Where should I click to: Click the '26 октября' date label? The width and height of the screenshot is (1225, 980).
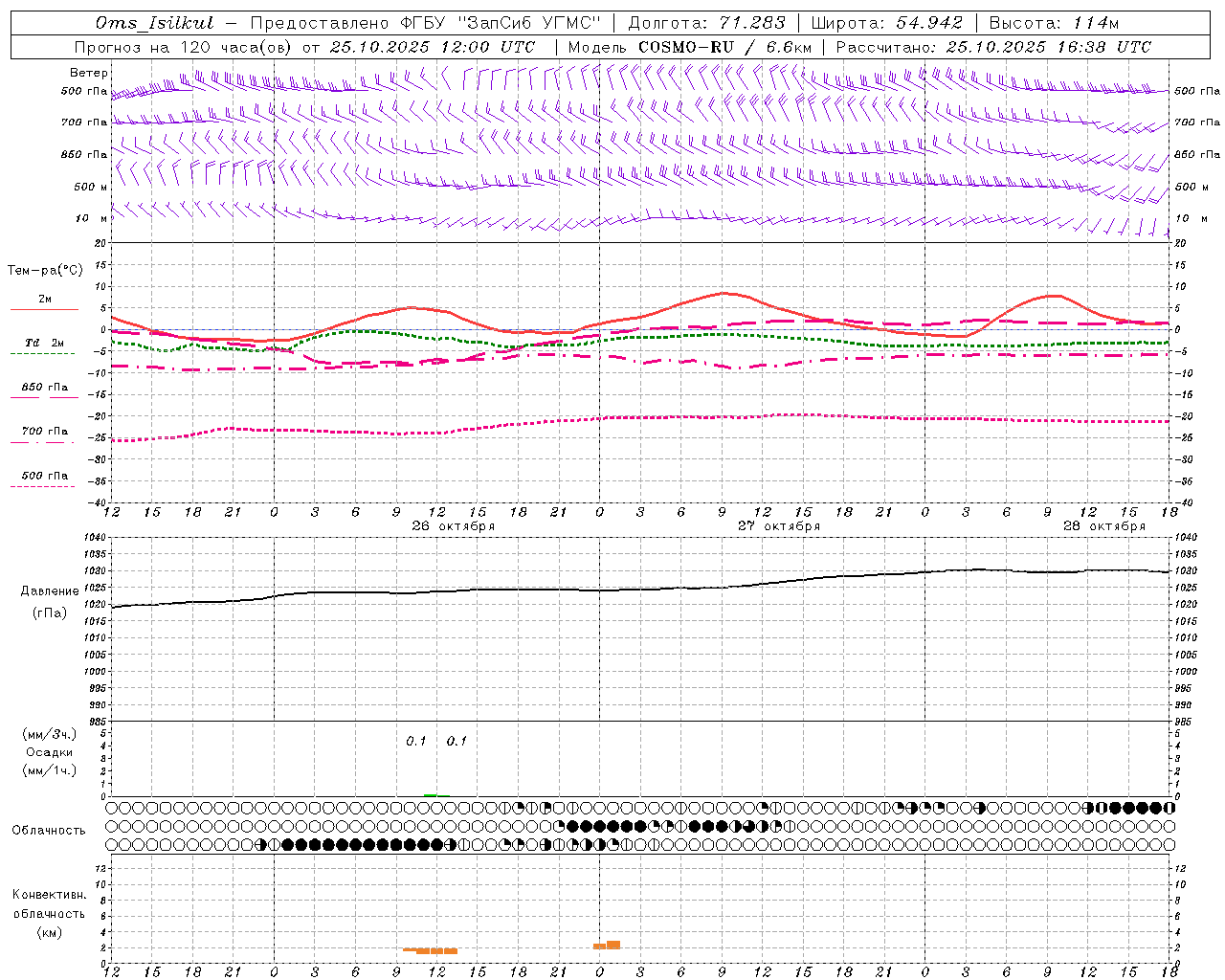454,526
